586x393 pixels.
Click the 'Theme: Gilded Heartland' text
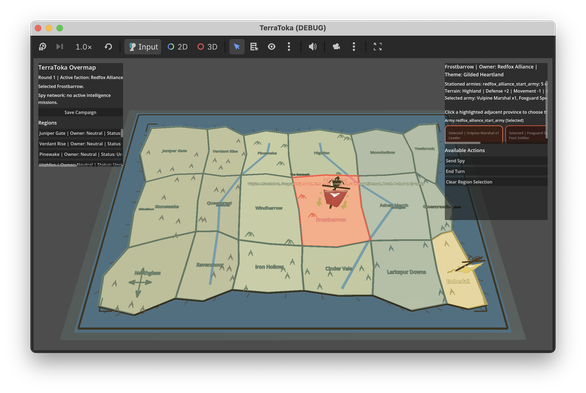point(474,74)
